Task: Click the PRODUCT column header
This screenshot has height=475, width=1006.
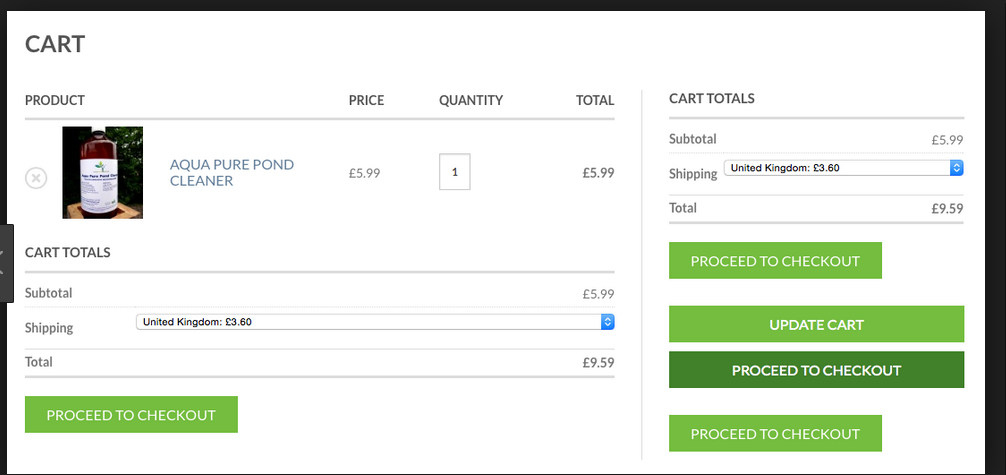Action: coord(55,100)
